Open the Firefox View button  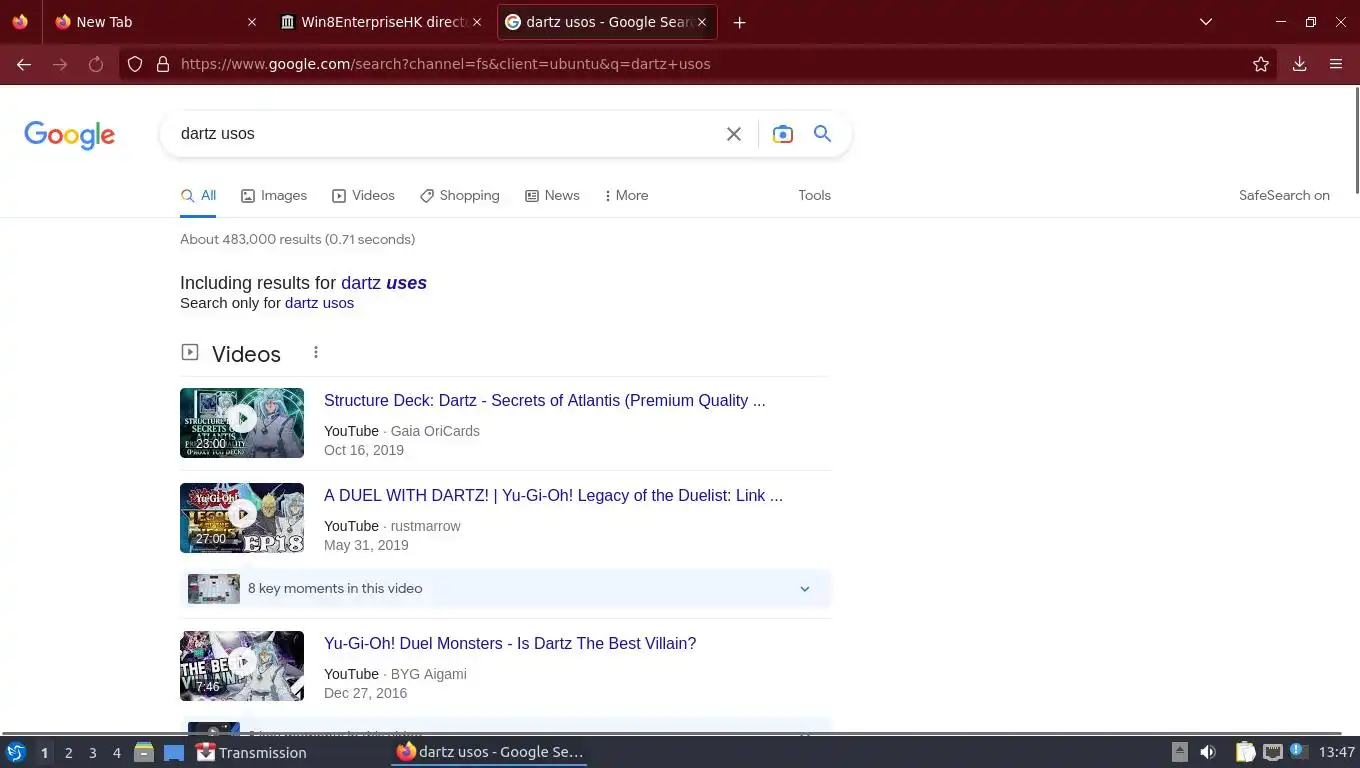click(x=20, y=22)
